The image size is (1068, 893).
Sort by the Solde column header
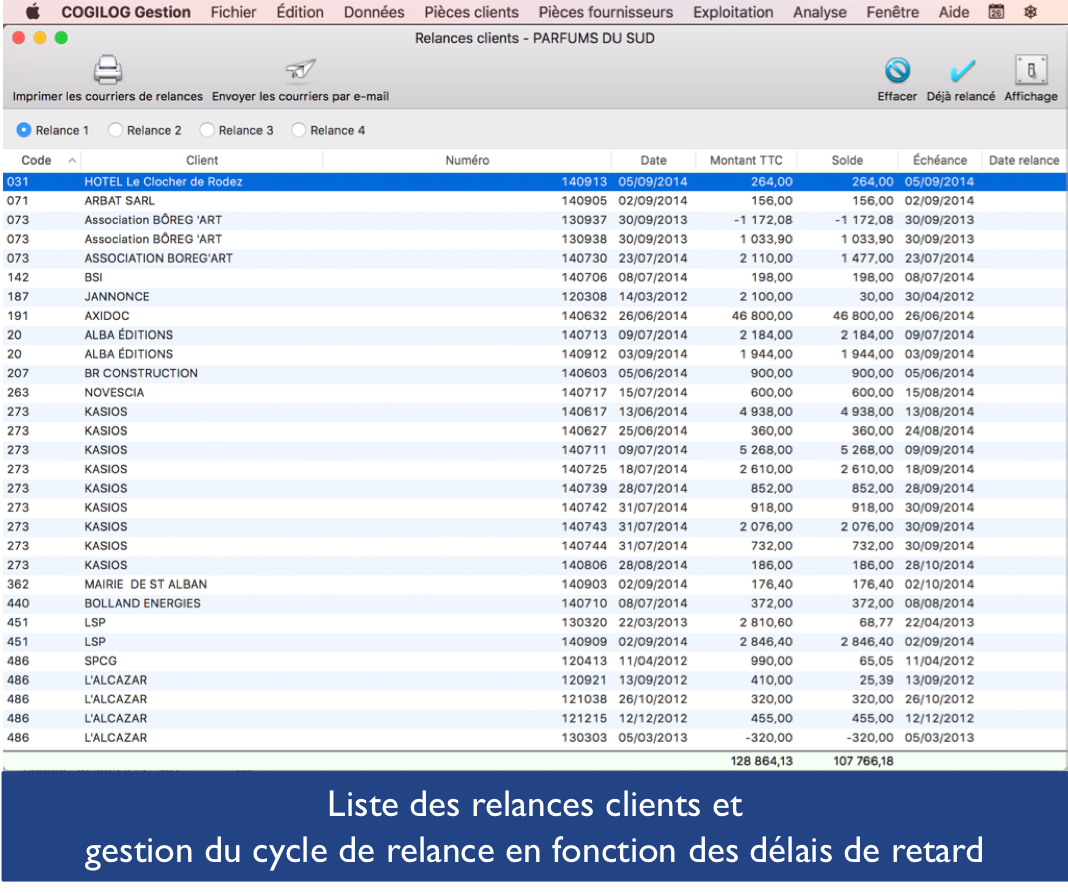pyautogui.click(x=847, y=161)
